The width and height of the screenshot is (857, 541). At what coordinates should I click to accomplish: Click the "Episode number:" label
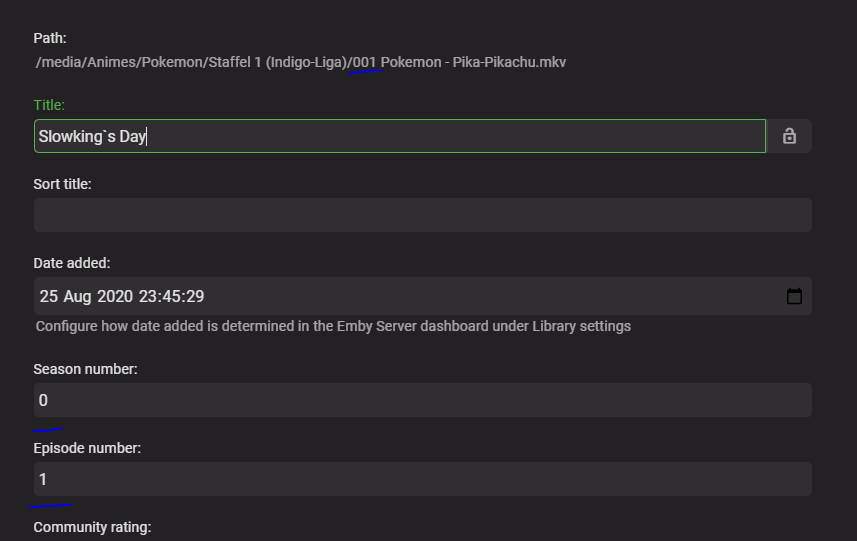(87, 448)
